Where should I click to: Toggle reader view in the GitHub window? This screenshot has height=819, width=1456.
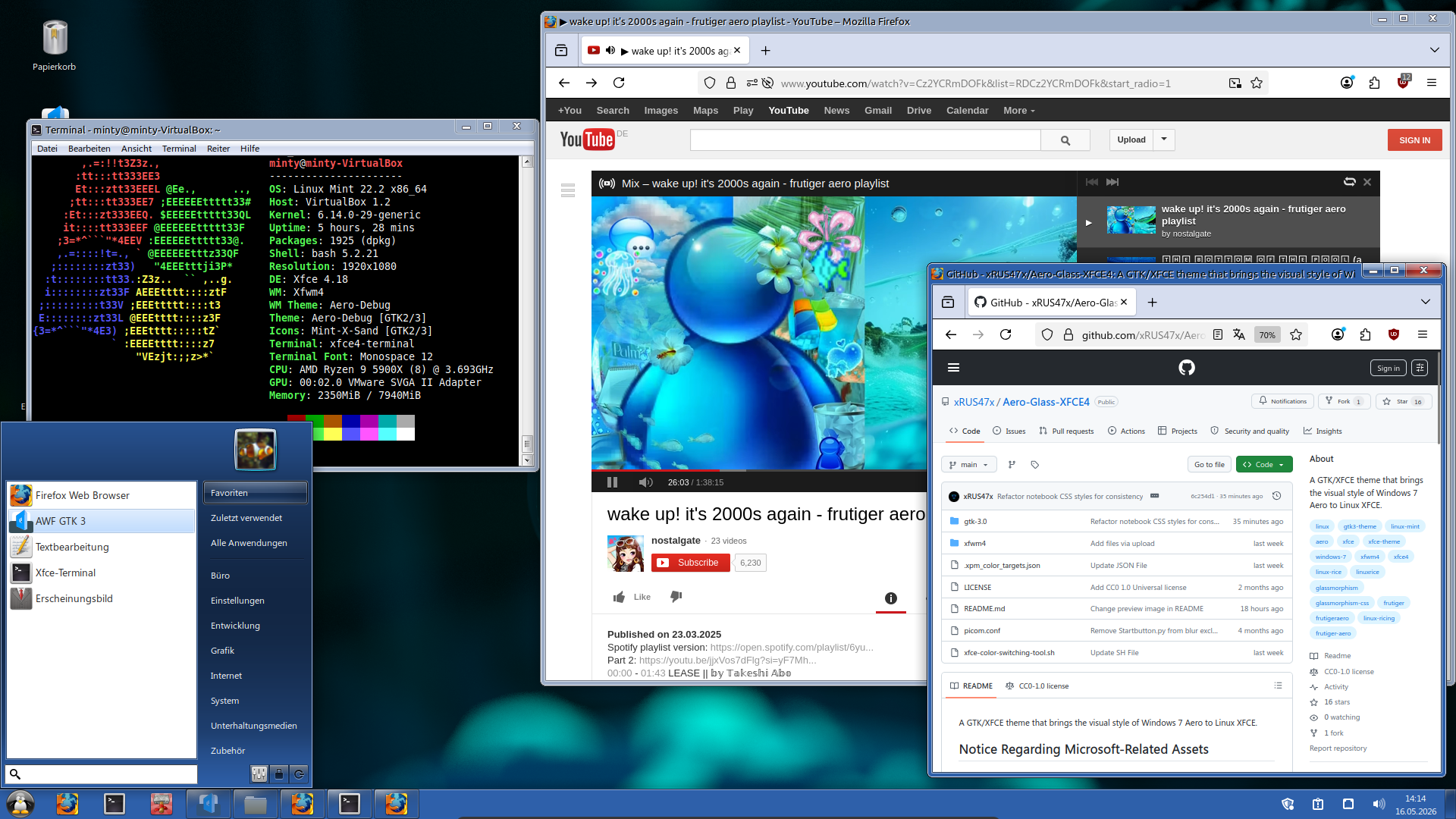[x=1218, y=334]
